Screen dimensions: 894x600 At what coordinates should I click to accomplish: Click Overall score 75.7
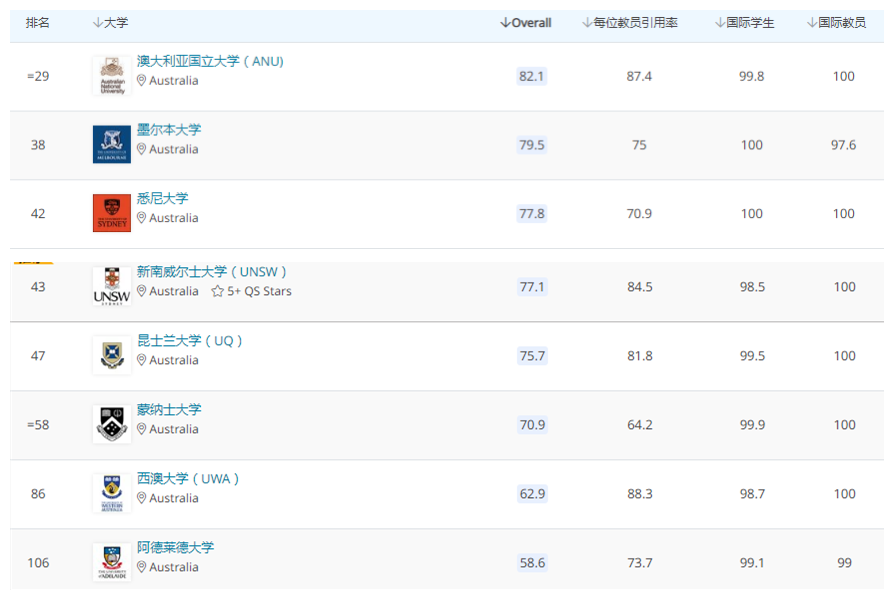[x=532, y=356]
